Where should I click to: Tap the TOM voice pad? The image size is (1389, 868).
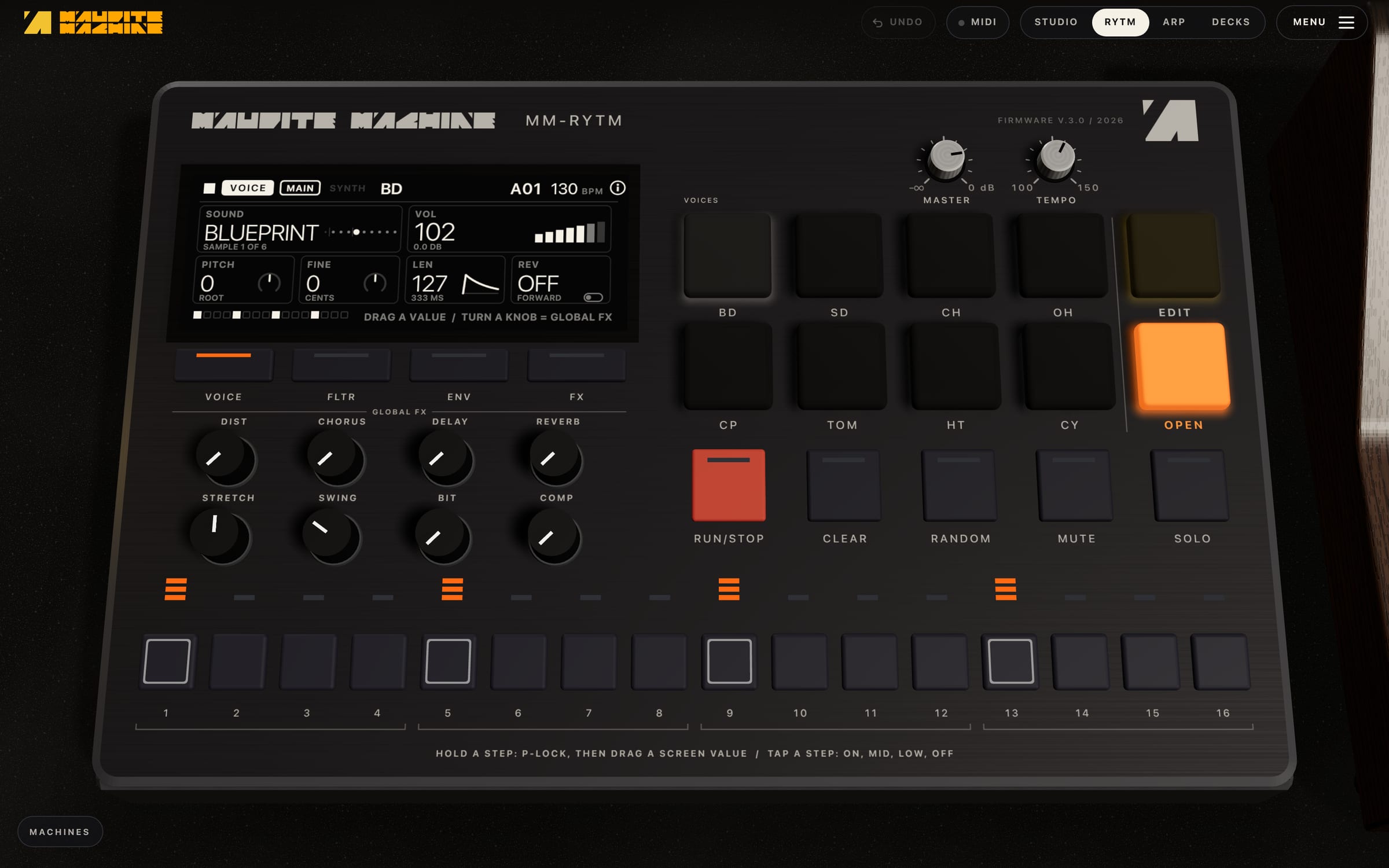pos(842,366)
